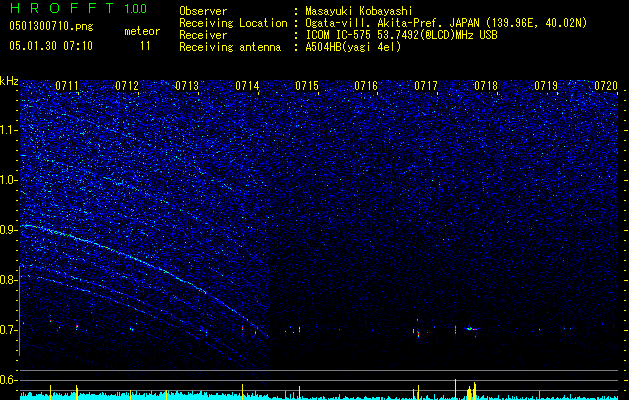Click the 1.0 kHz axis label

click(x=8, y=180)
